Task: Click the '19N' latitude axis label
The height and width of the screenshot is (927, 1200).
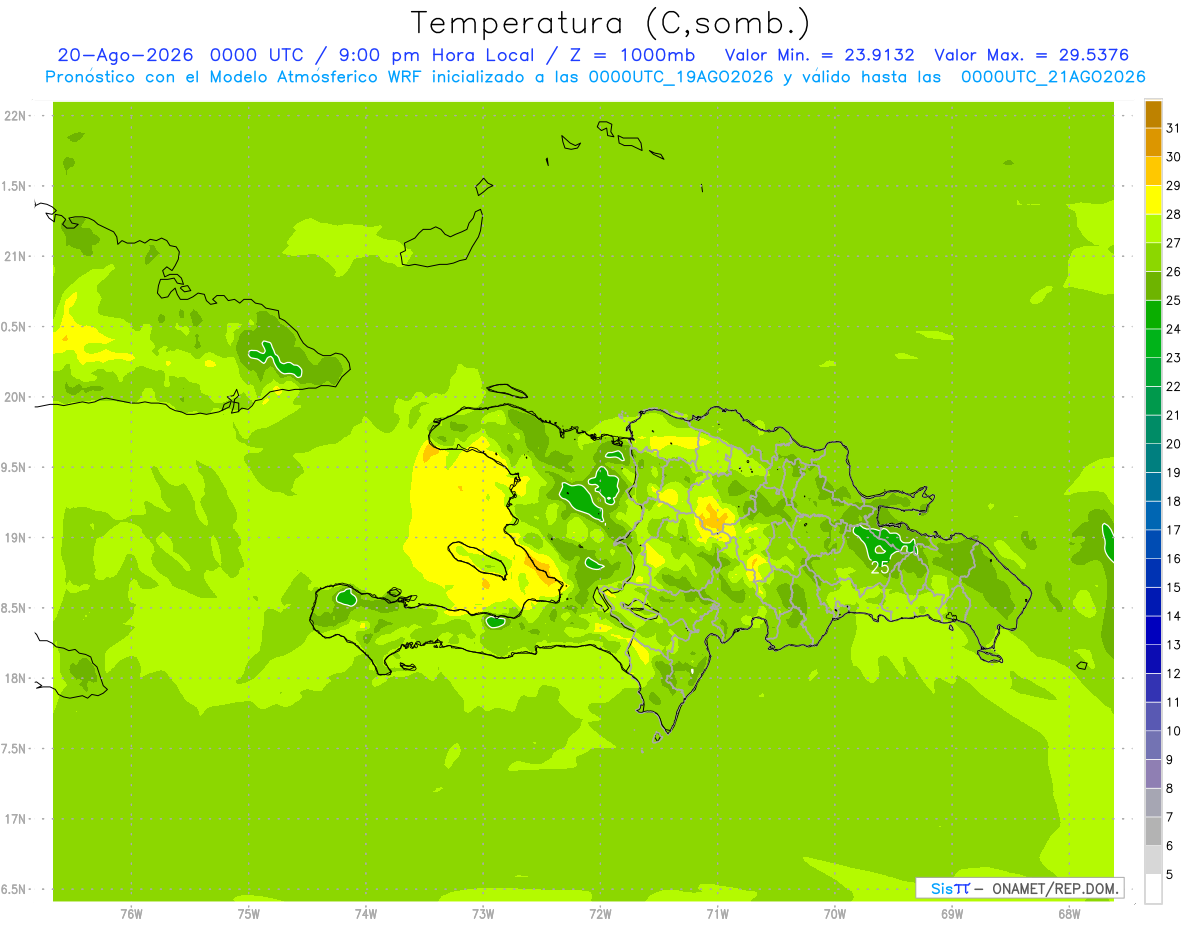Action: tap(15, 538)
